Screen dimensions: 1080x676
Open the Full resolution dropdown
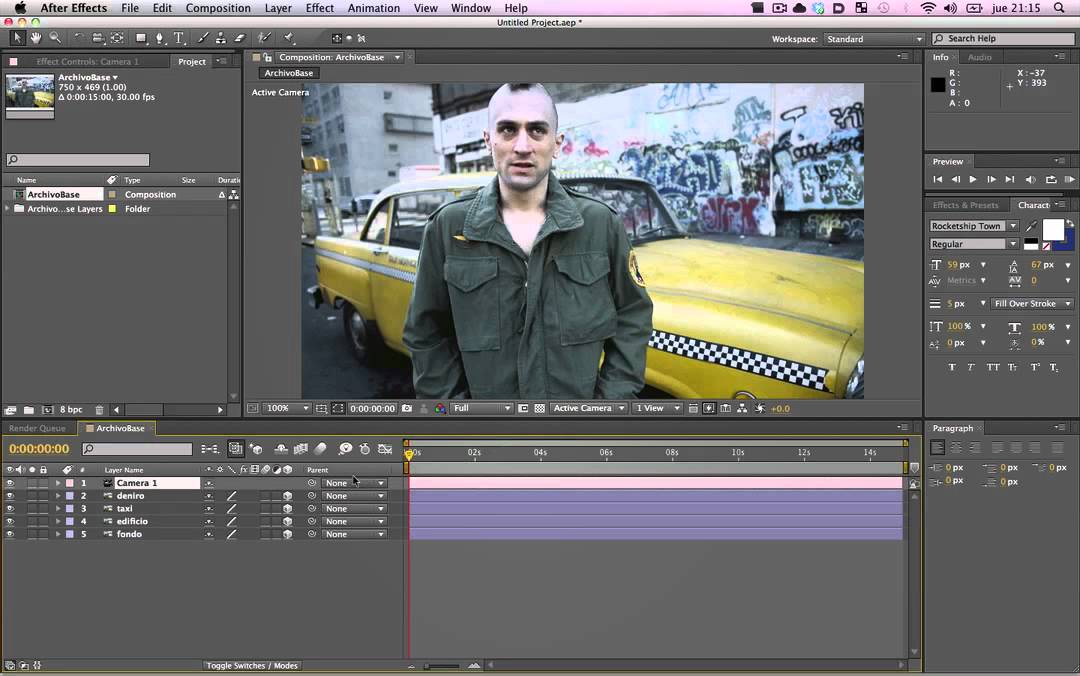(x=481, y=408)
